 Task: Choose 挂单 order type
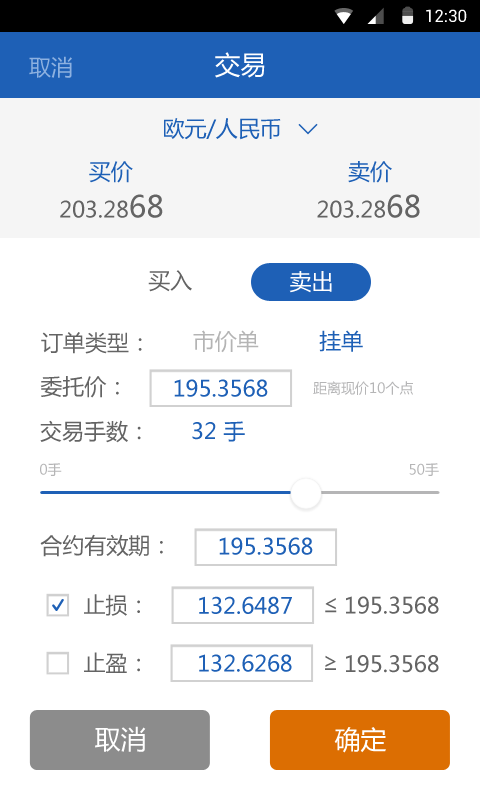point(341,341)
